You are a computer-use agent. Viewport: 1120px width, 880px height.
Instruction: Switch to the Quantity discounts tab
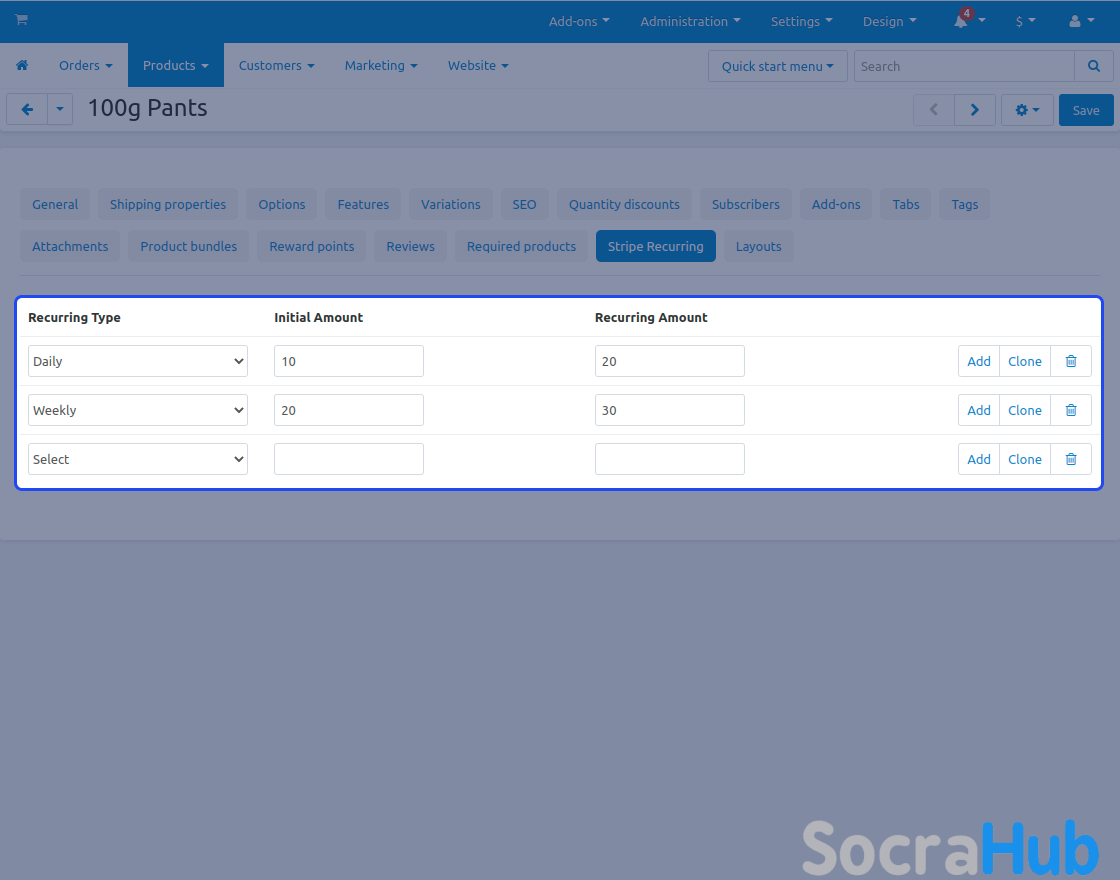point(624,204)
